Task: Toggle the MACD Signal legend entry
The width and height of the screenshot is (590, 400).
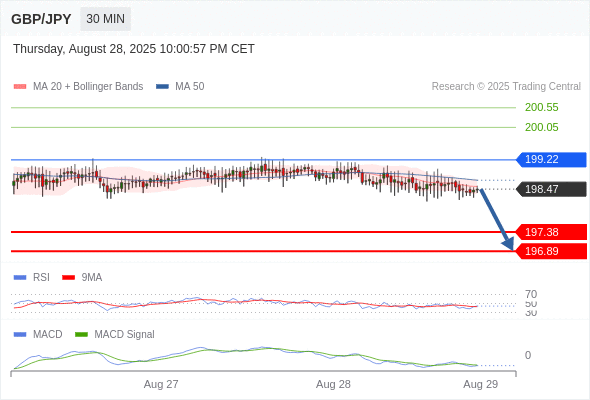Action: click(115, 335)
